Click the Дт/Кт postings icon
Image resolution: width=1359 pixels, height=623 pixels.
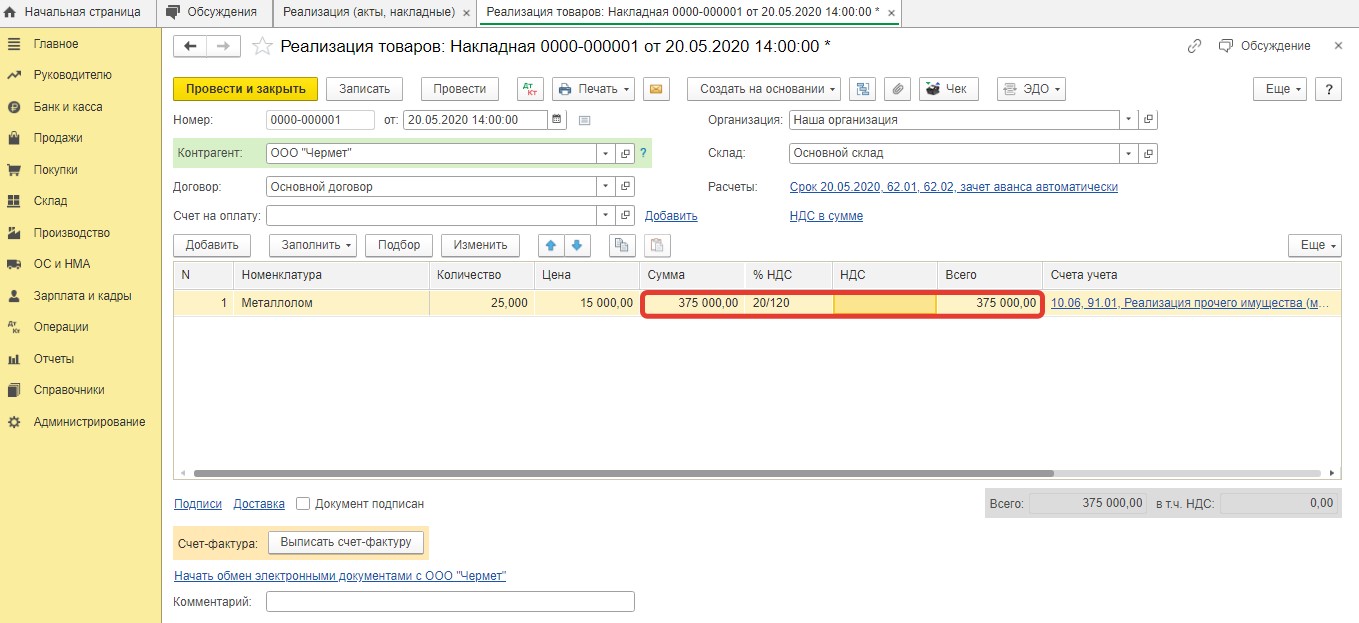pos(530,89)
